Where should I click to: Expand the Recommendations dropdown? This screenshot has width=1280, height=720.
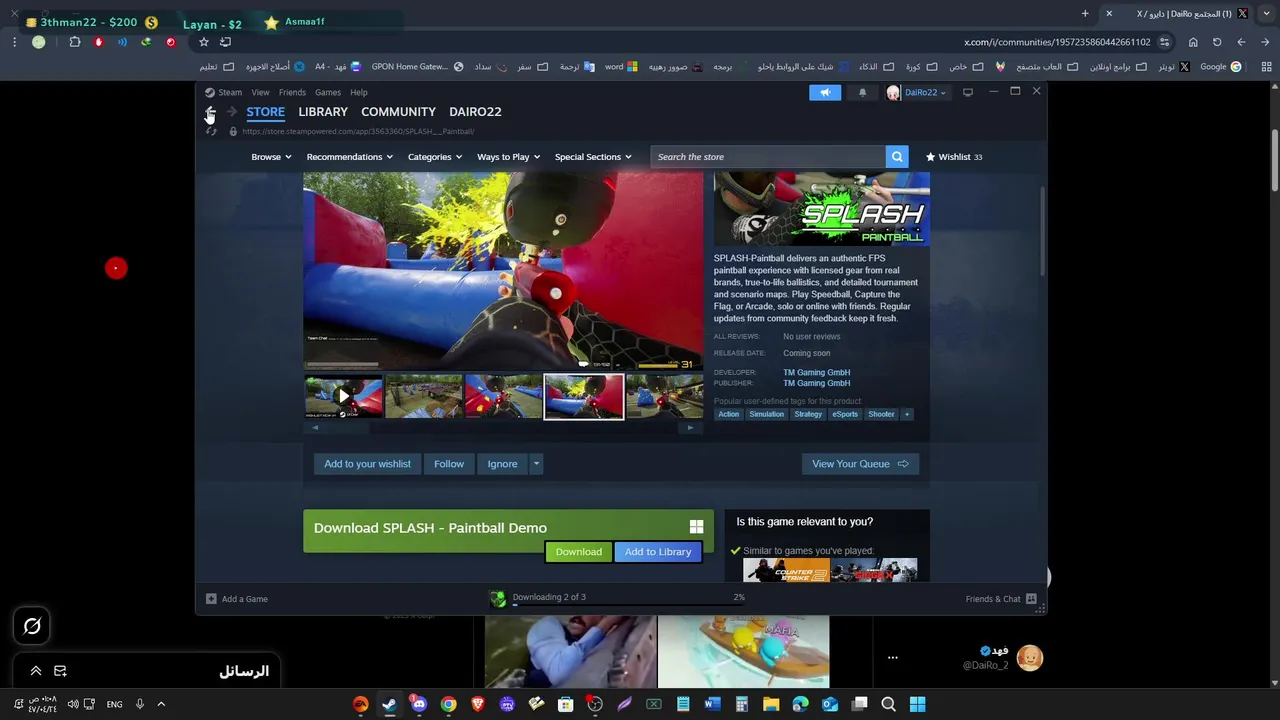[x=349, y=157]
